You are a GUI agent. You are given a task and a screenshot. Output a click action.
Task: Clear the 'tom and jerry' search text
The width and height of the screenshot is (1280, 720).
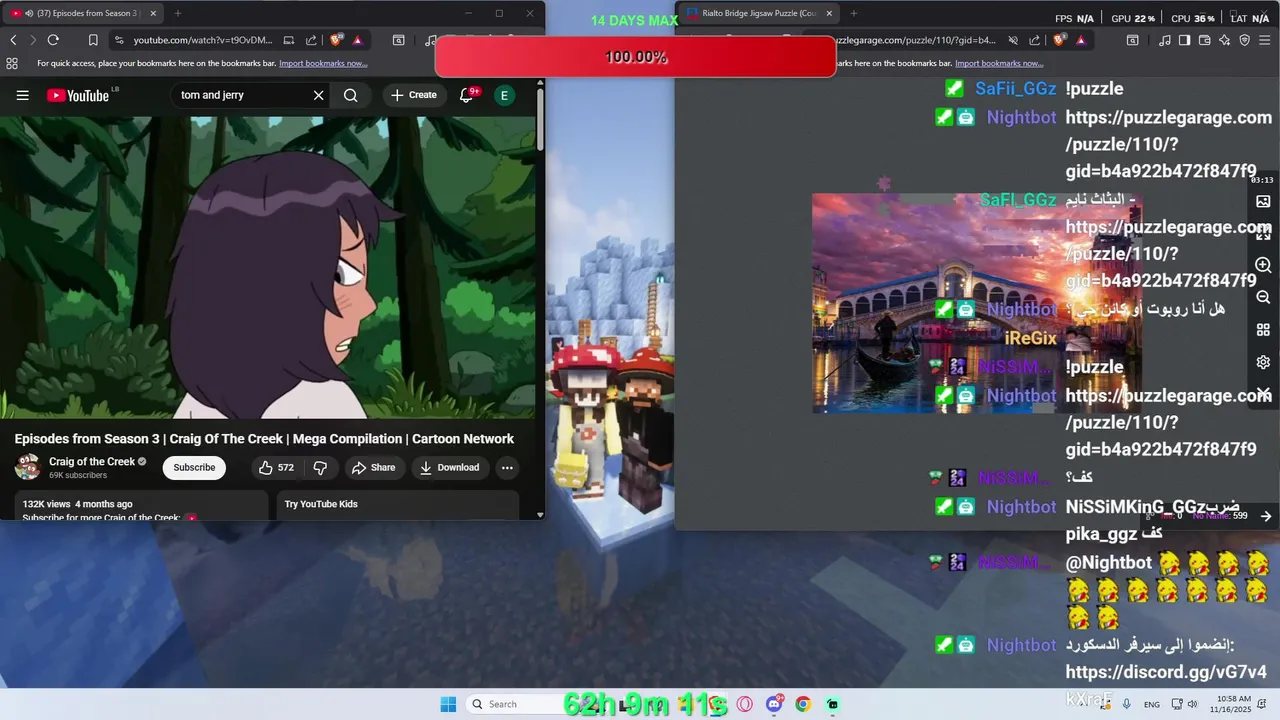318,95
